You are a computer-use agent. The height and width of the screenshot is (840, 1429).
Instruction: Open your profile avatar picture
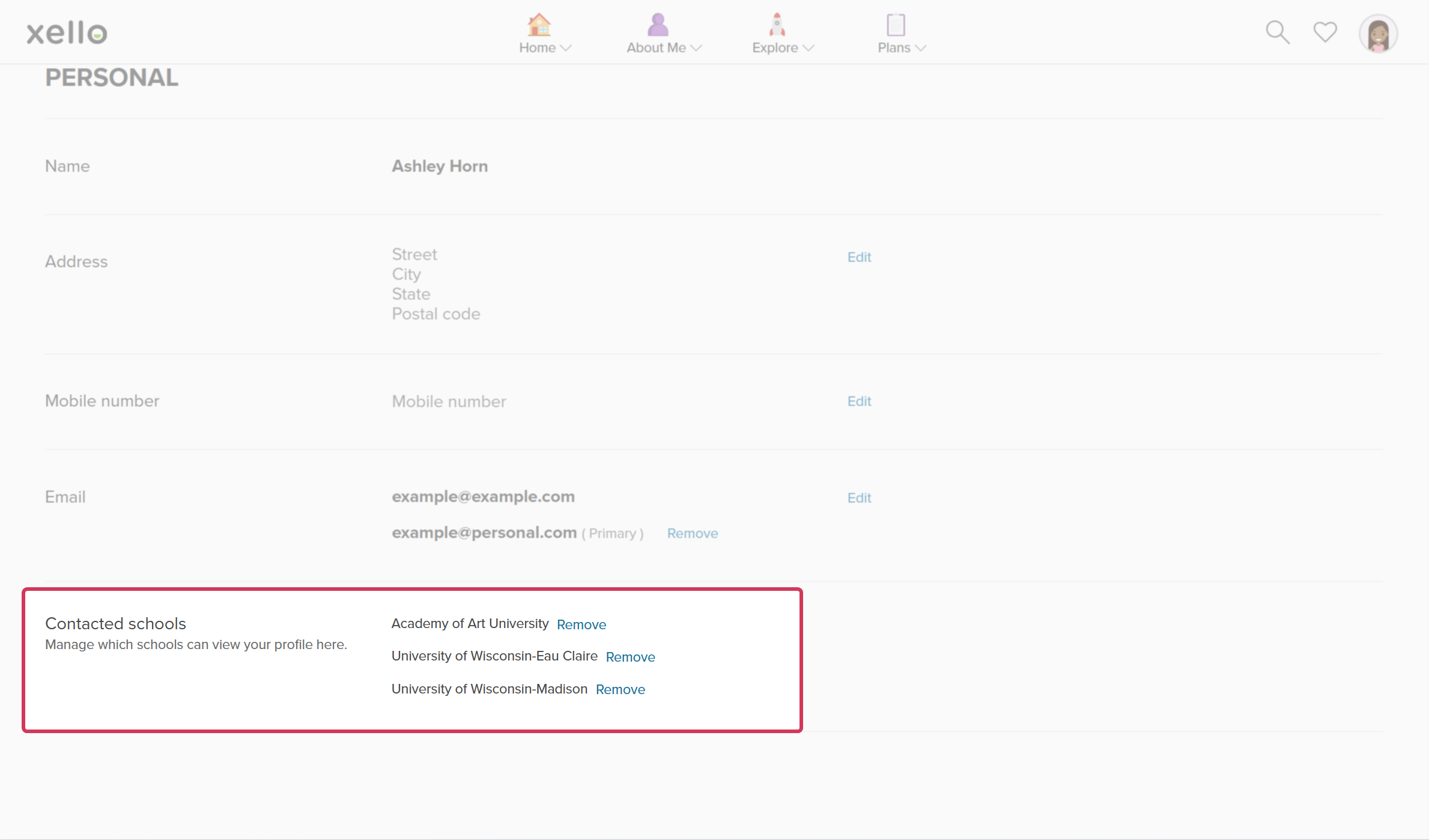(x=1378, y=34)
